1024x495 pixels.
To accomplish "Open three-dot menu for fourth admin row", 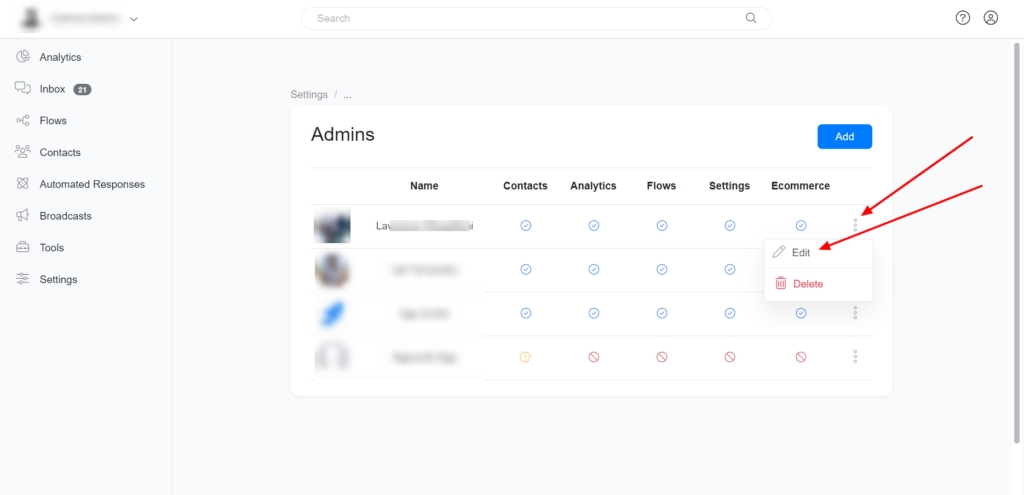I will point(855,357).
